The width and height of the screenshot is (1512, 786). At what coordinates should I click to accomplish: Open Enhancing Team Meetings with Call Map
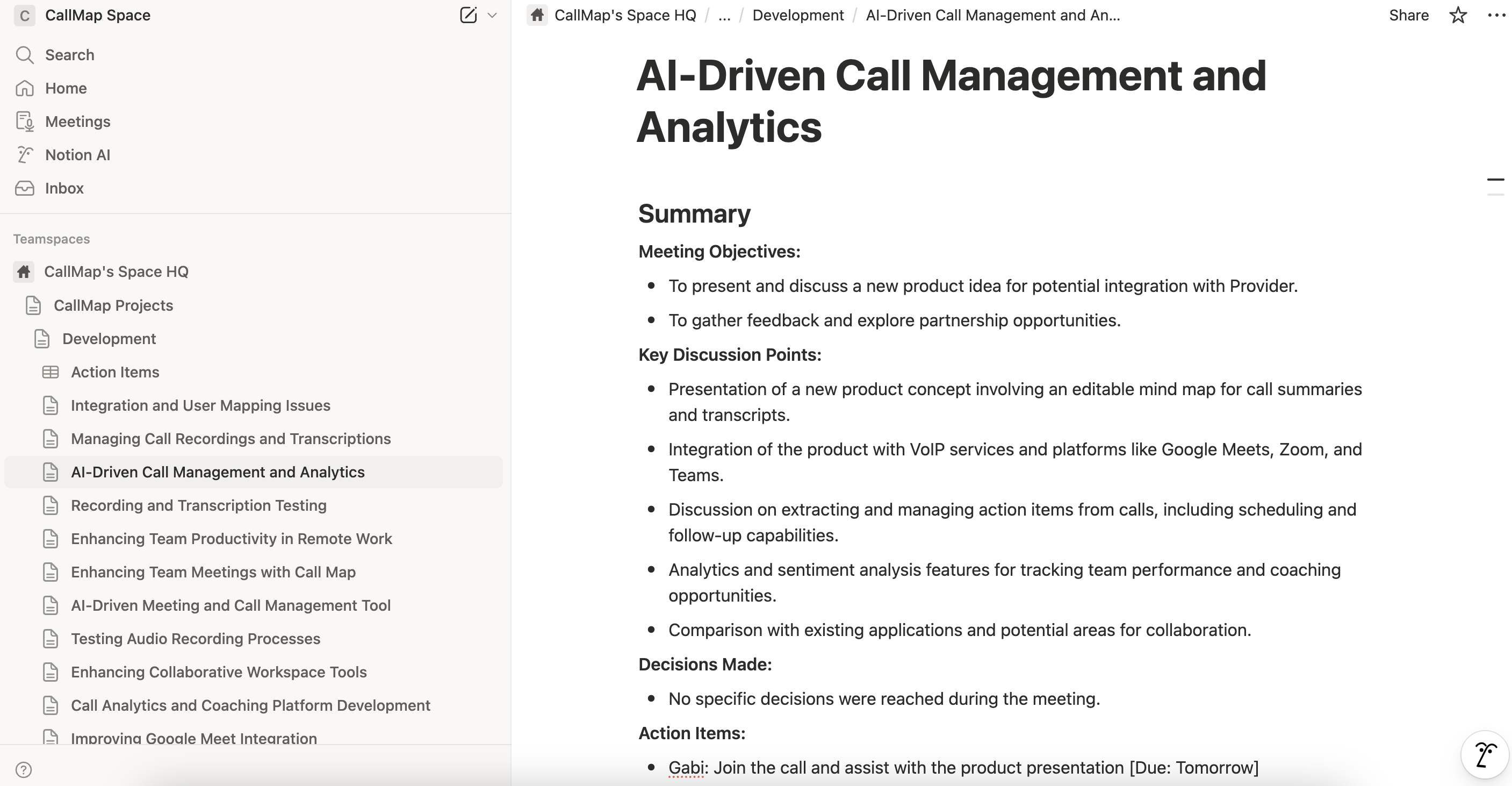point(213,572)
